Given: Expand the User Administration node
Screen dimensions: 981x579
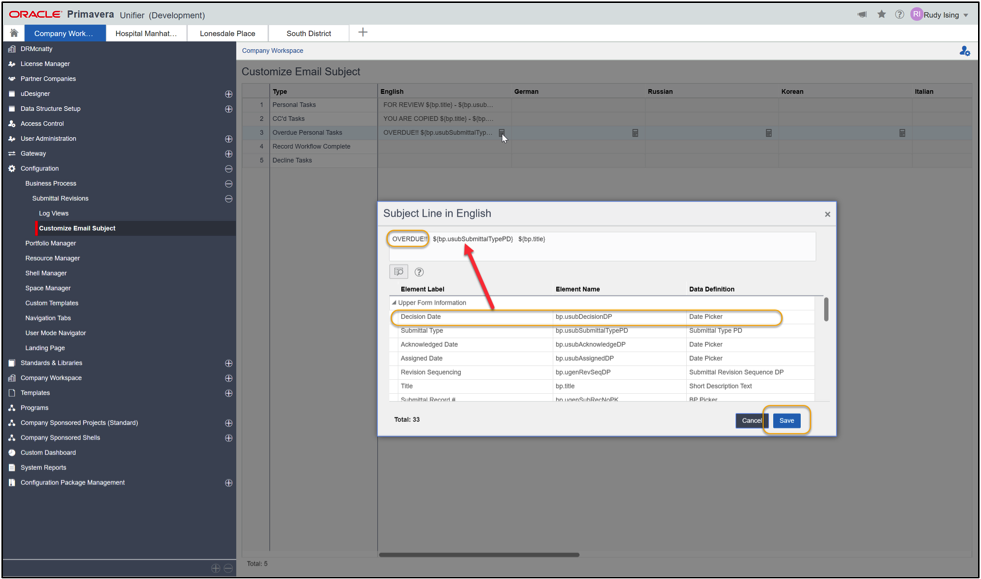Looking at the screenshot, I should coord(228,139).
